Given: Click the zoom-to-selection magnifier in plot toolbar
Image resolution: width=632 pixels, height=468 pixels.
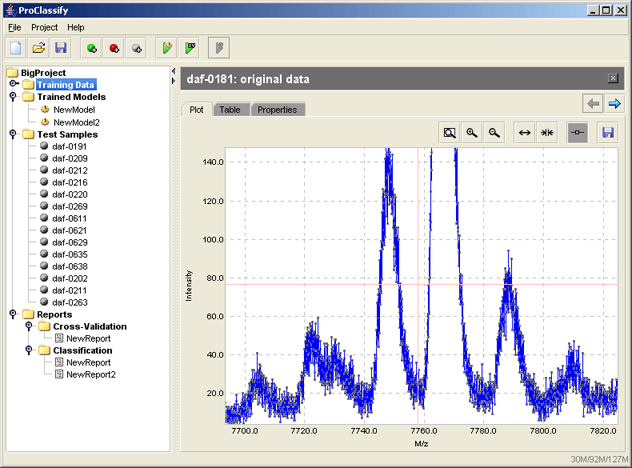Looking at the screenshot, I should pos(449,133).
